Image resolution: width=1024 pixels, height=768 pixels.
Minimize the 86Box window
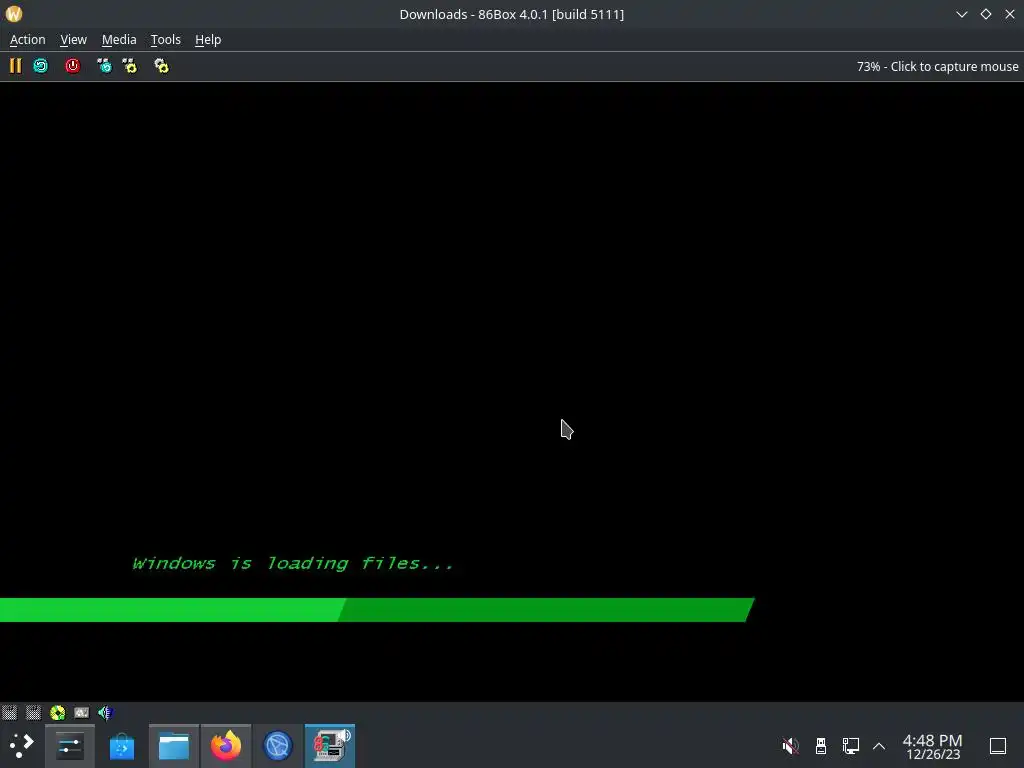(x=961, y=14)
